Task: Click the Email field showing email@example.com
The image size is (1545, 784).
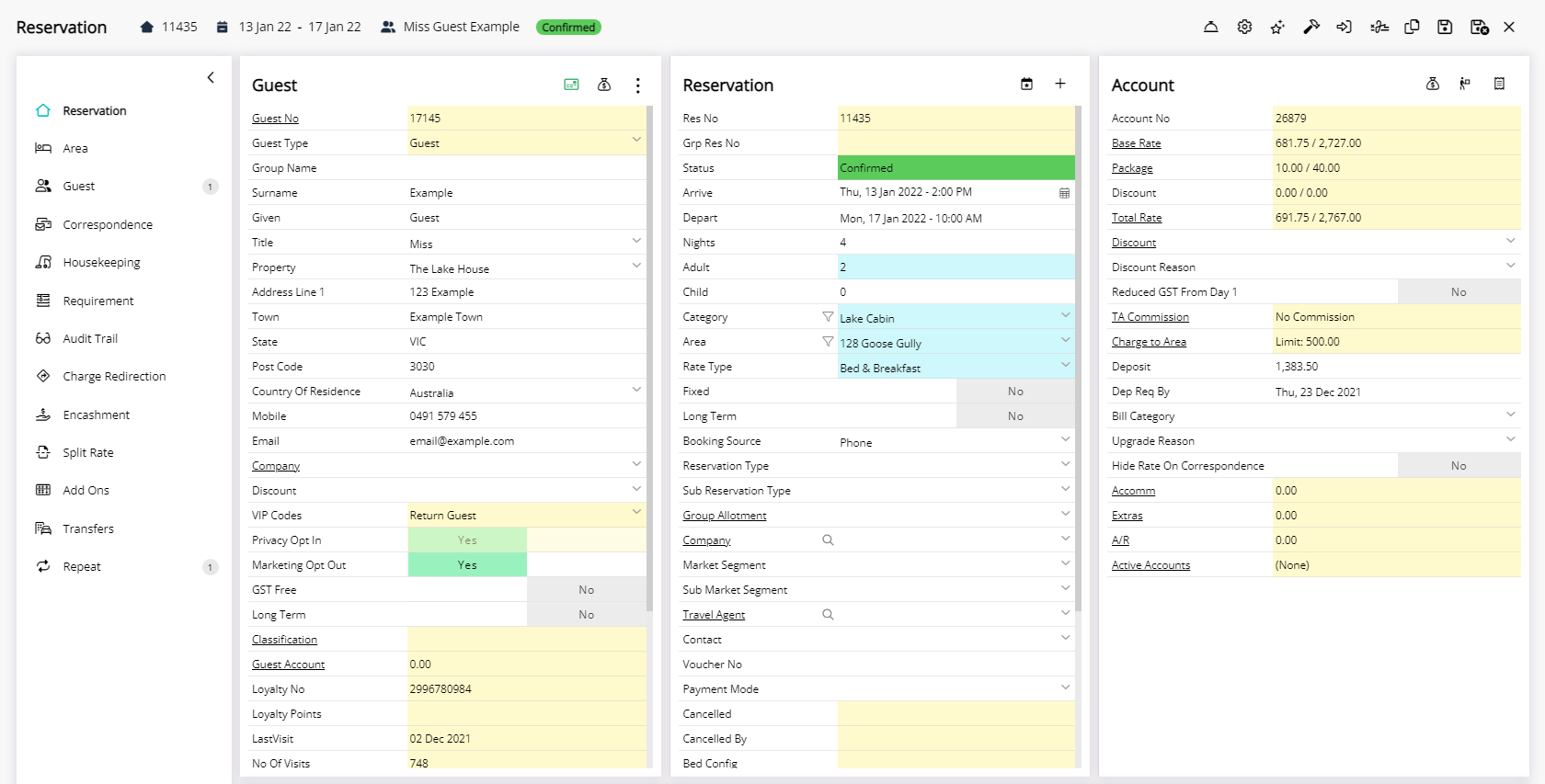Action: 527,441
